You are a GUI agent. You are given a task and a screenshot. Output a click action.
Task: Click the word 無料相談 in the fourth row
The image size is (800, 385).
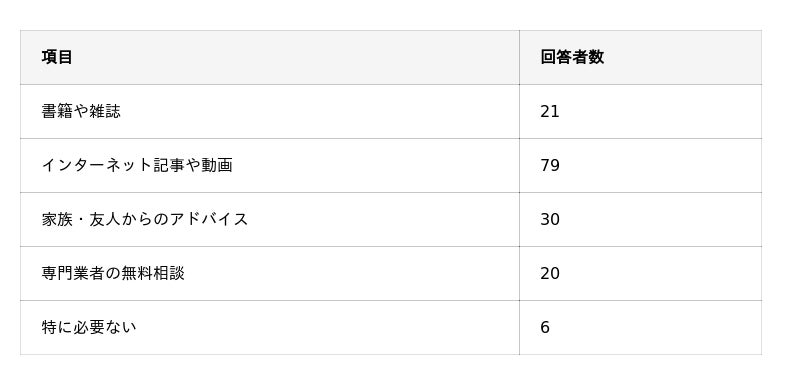click(x=153, y=273)
